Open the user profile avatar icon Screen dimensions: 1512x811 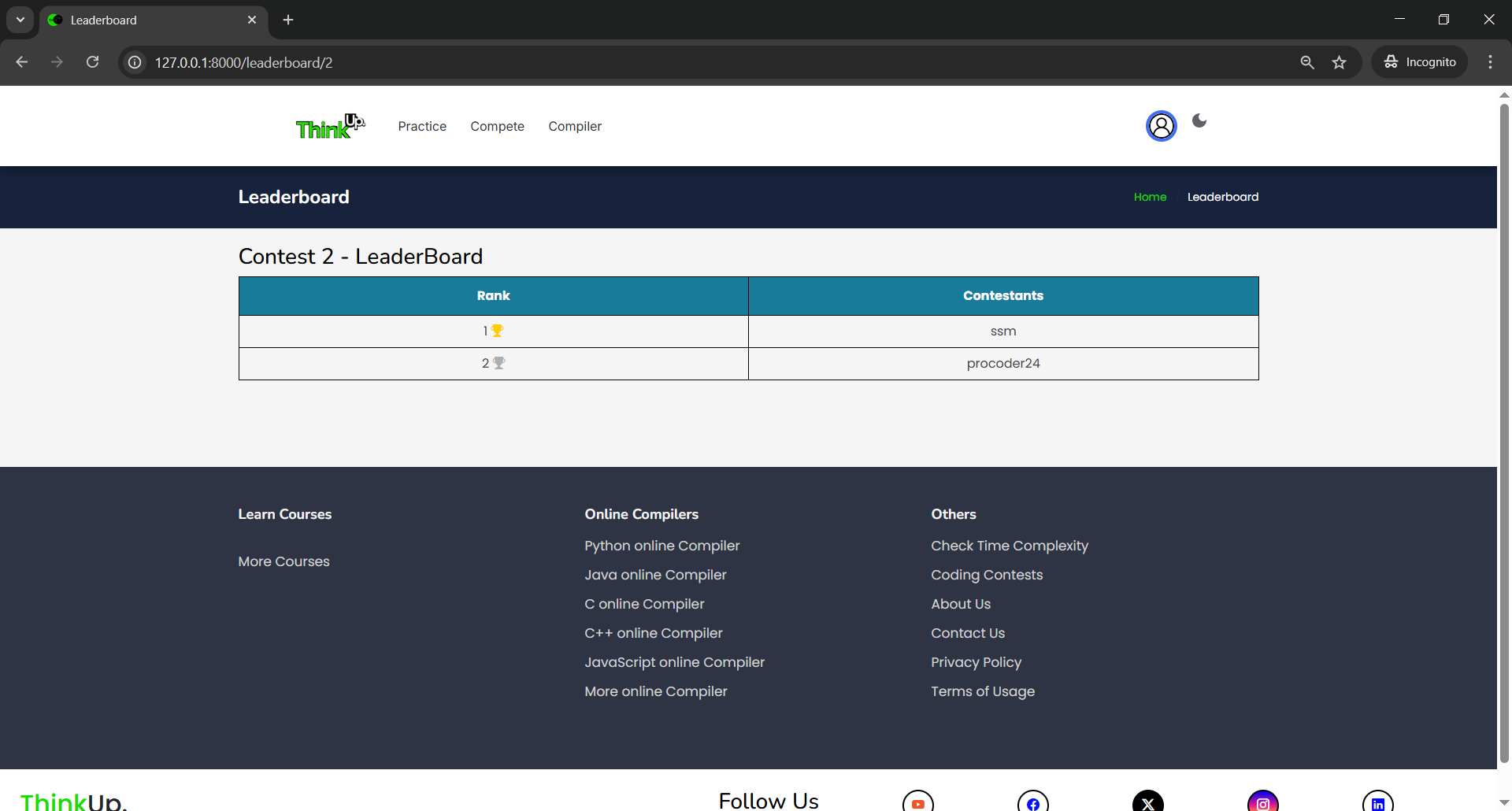(x=1161, y=126)
